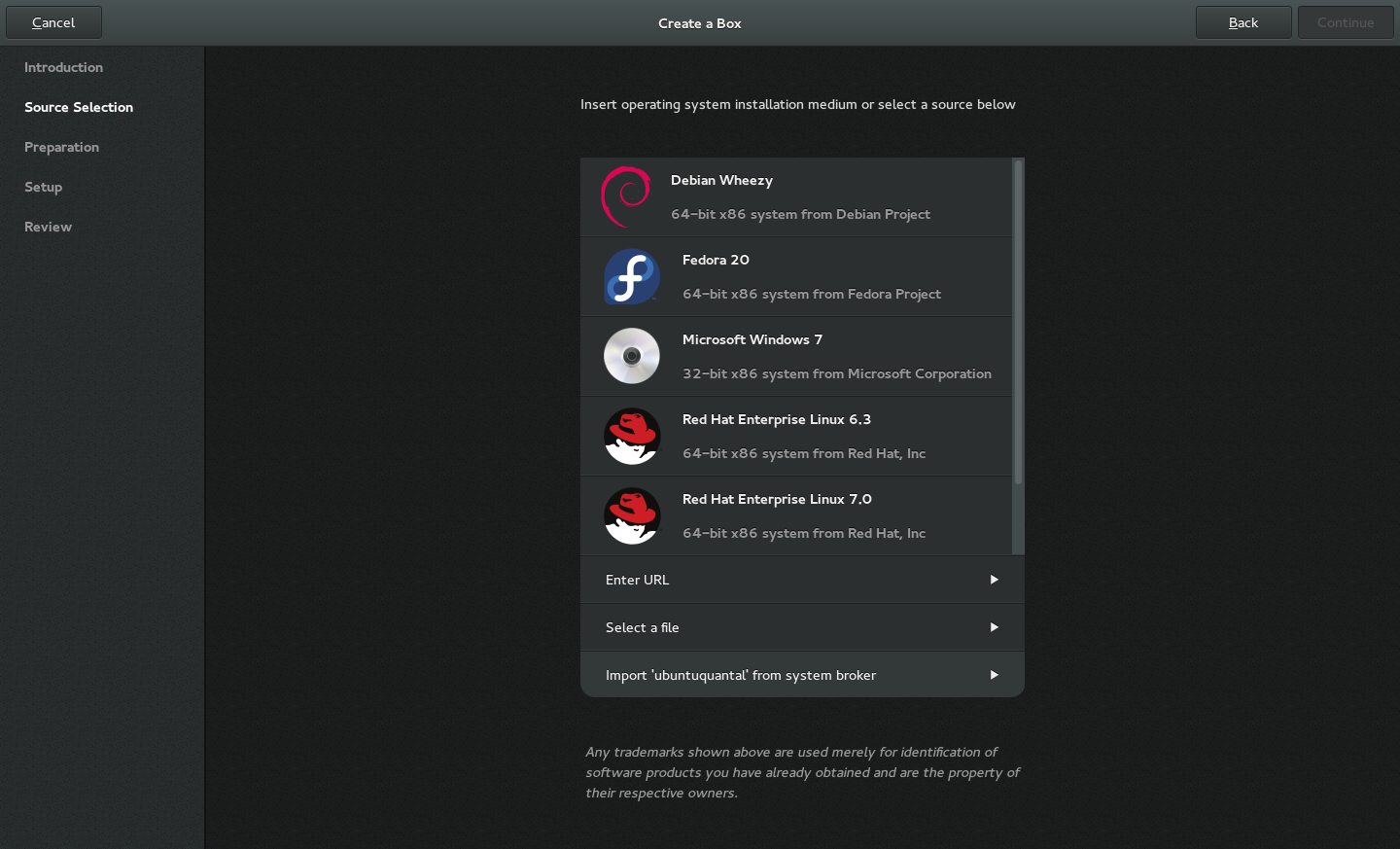
Task: Click the Debian swirl logo icon
Action: [626, 196]
